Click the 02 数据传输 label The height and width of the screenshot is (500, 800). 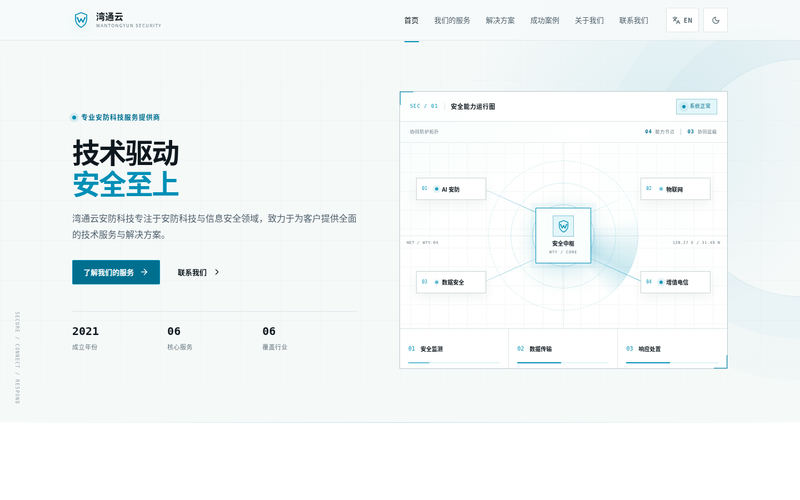[535, 349]
